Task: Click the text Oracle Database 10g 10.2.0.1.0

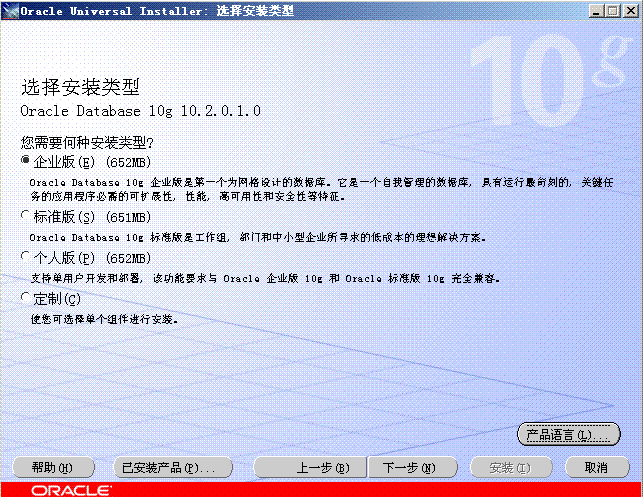Action: 141,111
